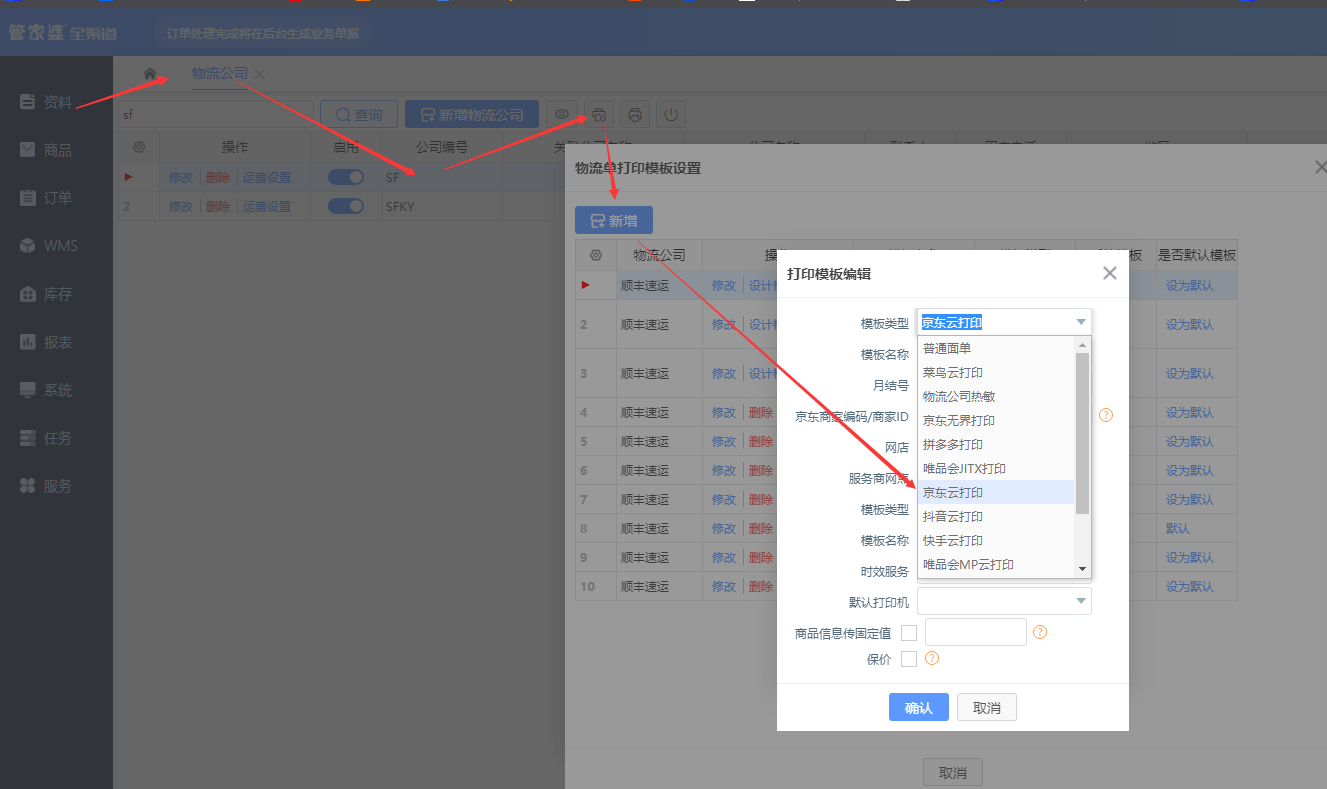
Task: Select 菜鸟云打印 from the dropdown list
Action: (x=996, y=372)
